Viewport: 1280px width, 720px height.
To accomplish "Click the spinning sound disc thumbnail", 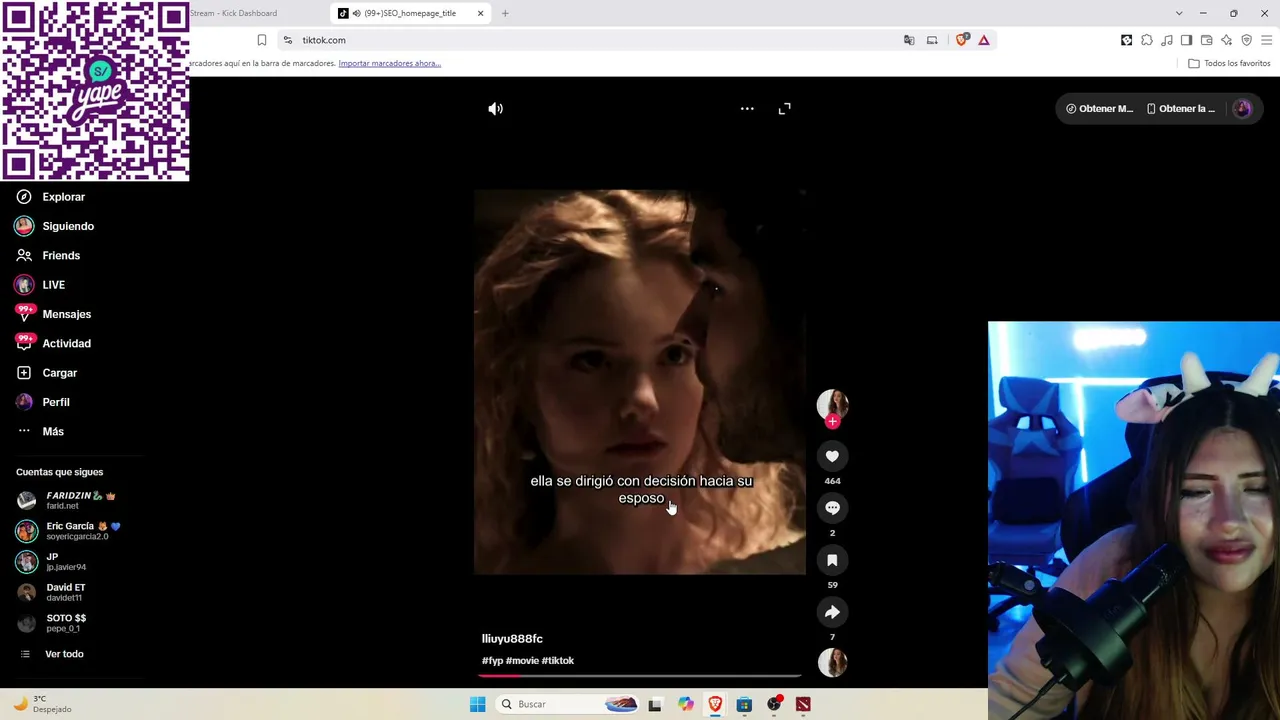I will coord(832,662).
